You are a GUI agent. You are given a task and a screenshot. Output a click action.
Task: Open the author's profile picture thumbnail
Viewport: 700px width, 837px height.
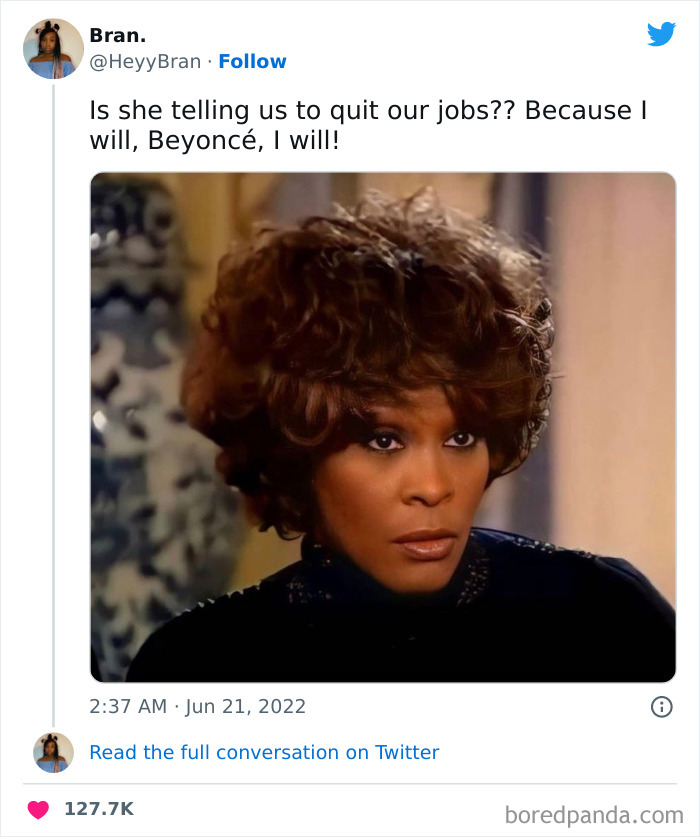click(x=52, y=47)
